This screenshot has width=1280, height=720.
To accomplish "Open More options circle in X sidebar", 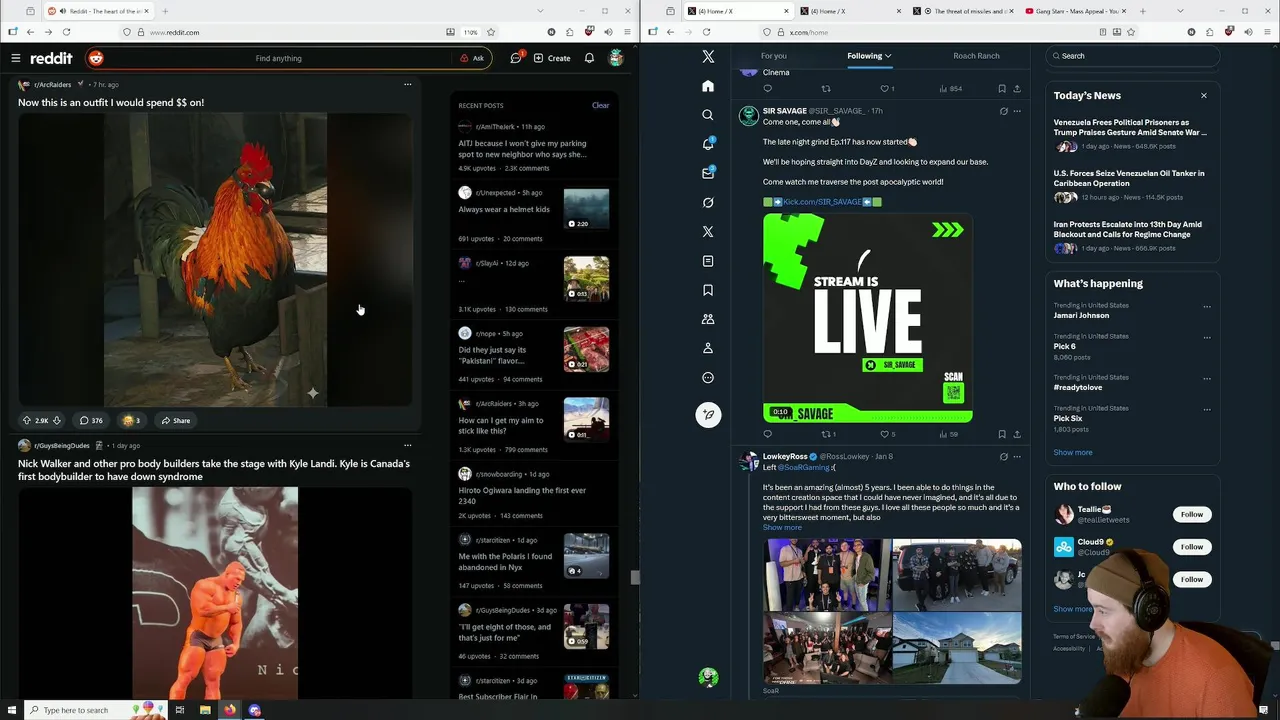I will pyautogui.click(x=708, y=378).
